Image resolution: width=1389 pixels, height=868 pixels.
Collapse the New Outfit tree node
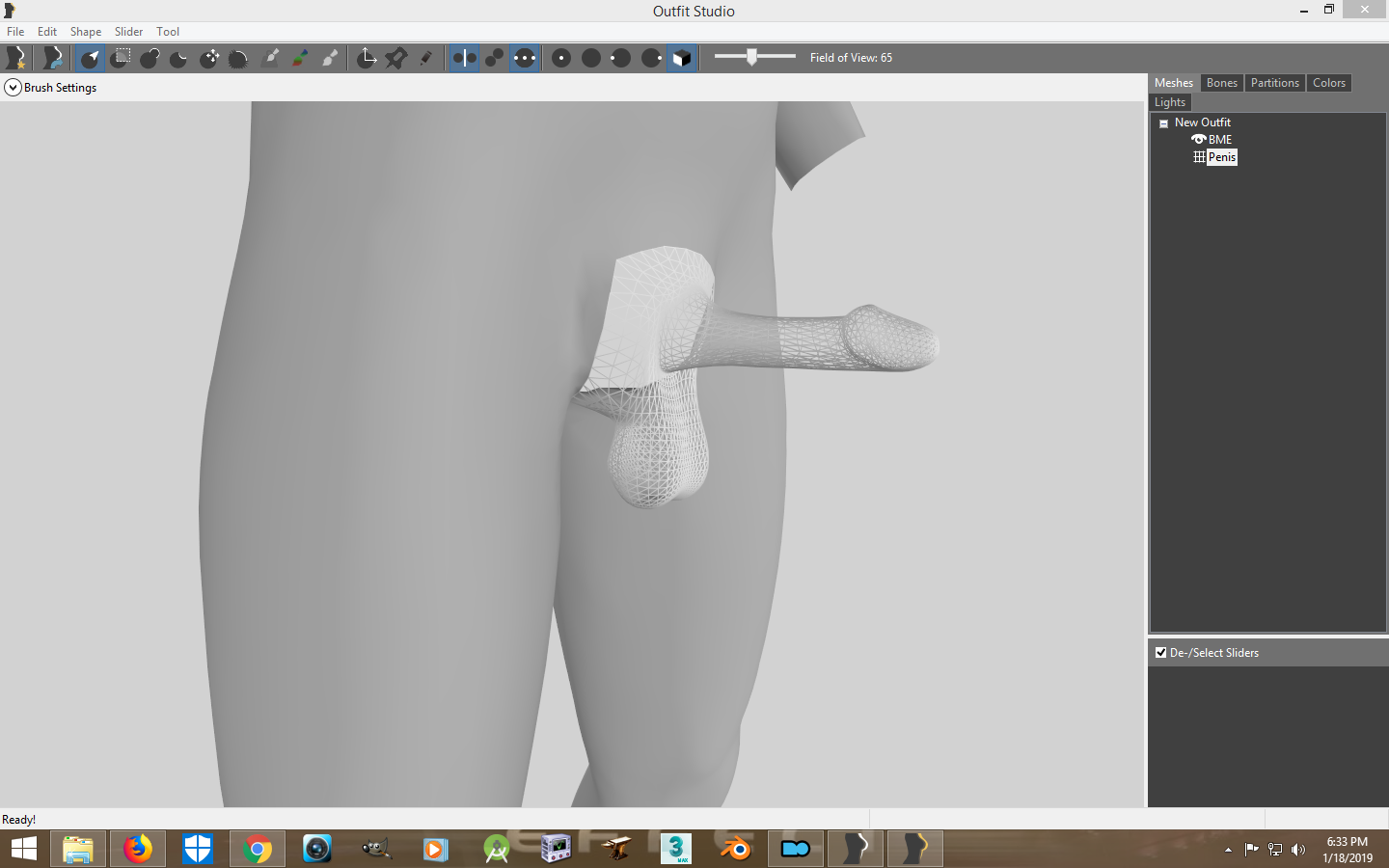pyautogui.click(x=1163, y=123)
